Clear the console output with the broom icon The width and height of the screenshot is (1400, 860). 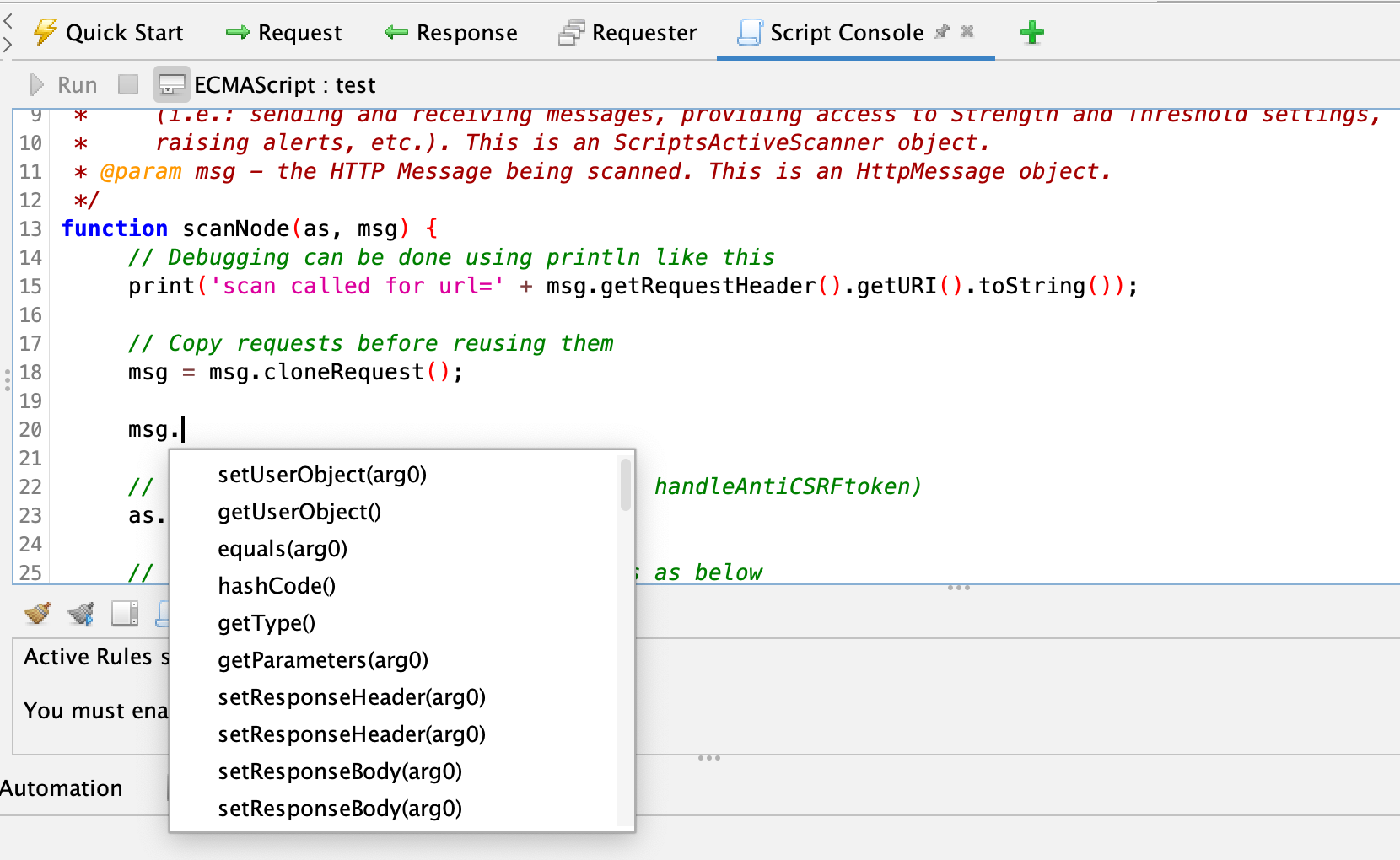(36, 614)
